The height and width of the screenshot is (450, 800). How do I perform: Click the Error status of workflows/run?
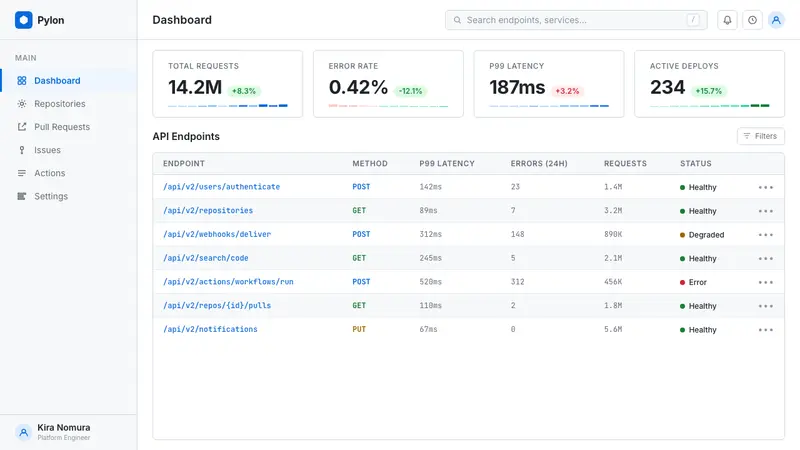pyautogui.click(x=693, y=282)
